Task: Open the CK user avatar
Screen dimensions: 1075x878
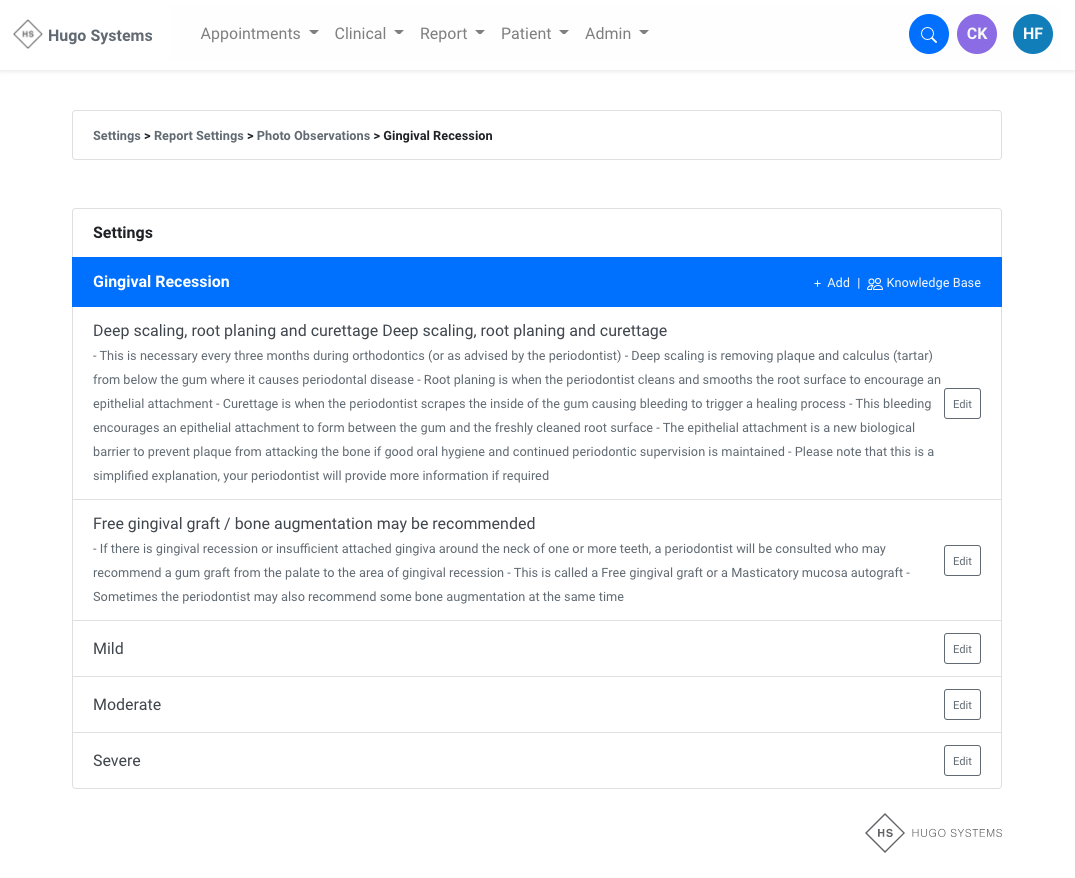Action: coord(977,34)
